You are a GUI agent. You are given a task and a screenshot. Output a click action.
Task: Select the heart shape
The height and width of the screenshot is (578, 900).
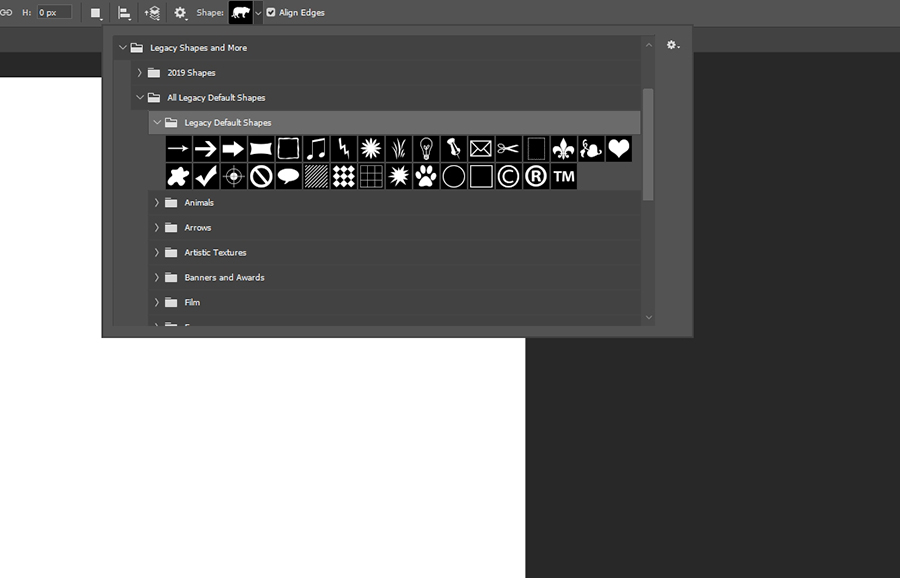click(x=619, y=149)
